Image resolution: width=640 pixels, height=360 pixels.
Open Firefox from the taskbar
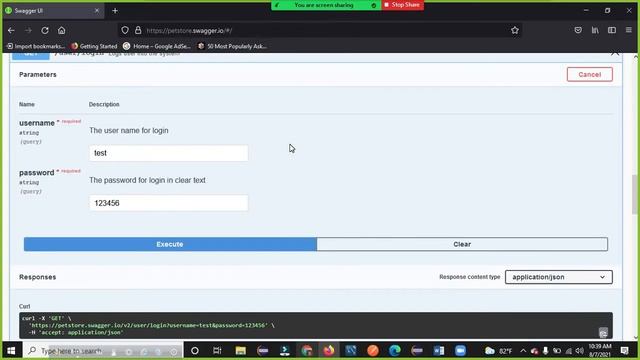(x=329, y=351)
